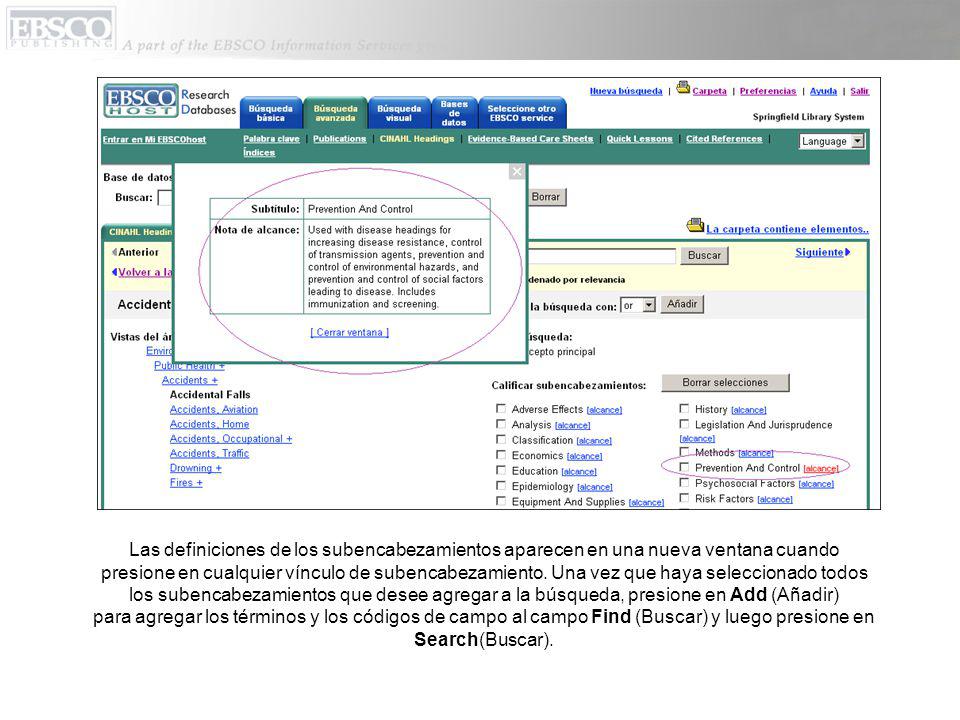Image resolution: width=960 pixels, height=720 pixels.
Task: Select the Bases de datos tab
Action: pyautogui.click(x=454, y=113)
